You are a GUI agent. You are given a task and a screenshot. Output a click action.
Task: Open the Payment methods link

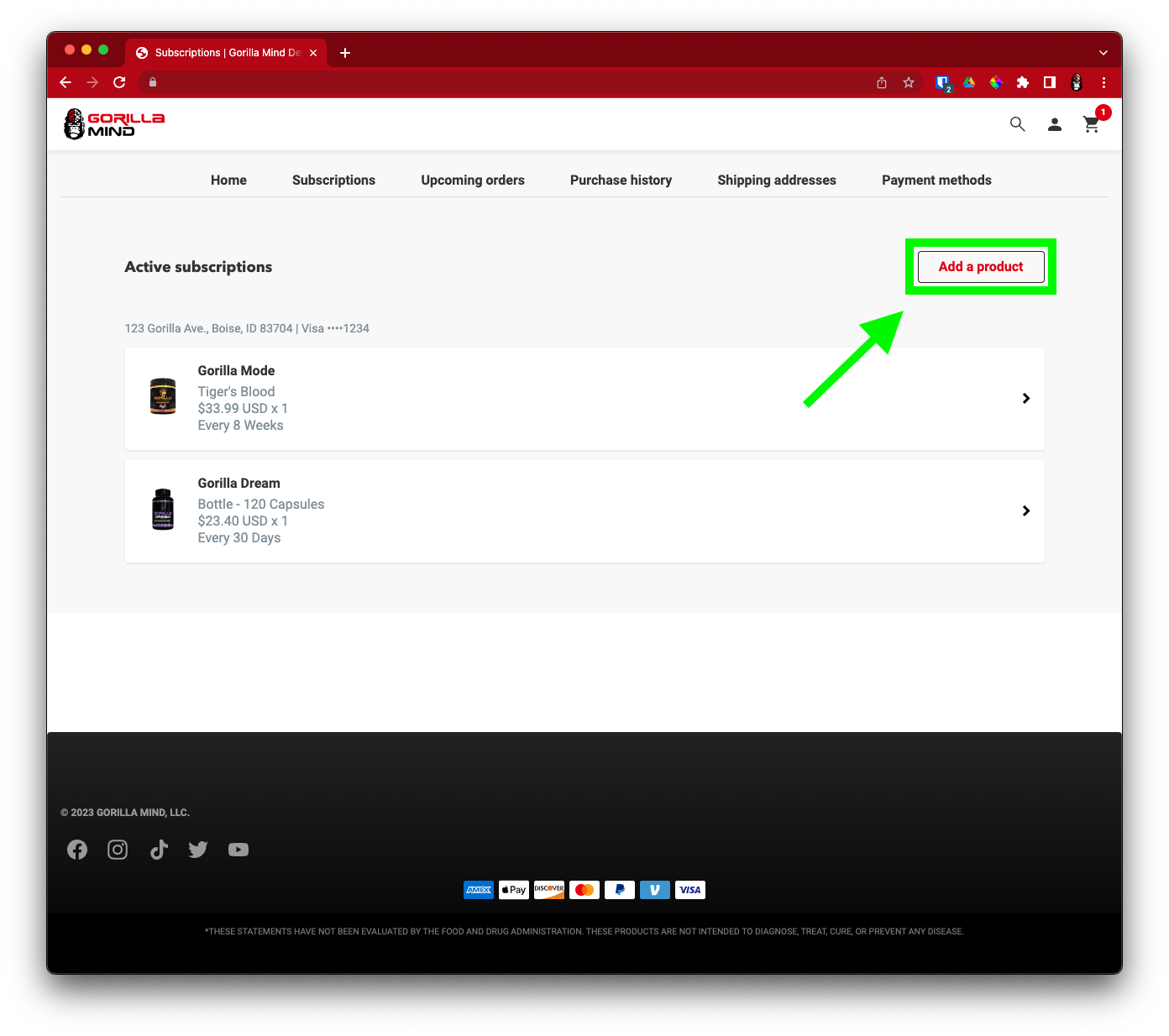[x=936, y=181]
